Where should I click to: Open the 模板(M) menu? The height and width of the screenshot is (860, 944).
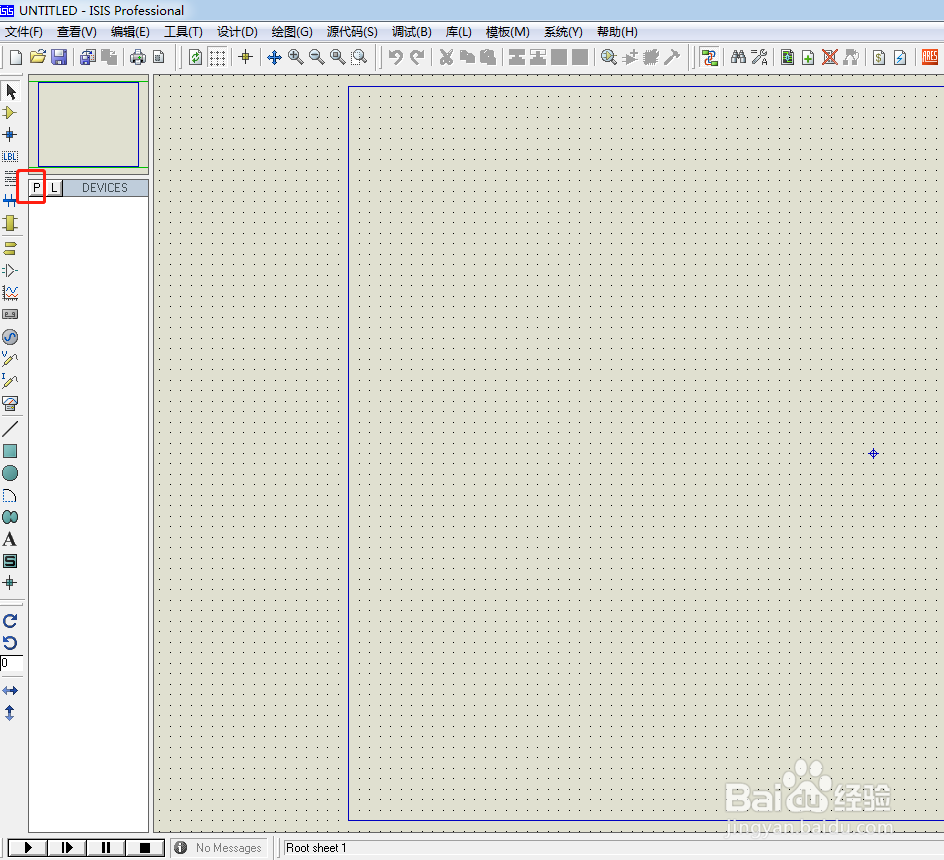tap(508, 32)
